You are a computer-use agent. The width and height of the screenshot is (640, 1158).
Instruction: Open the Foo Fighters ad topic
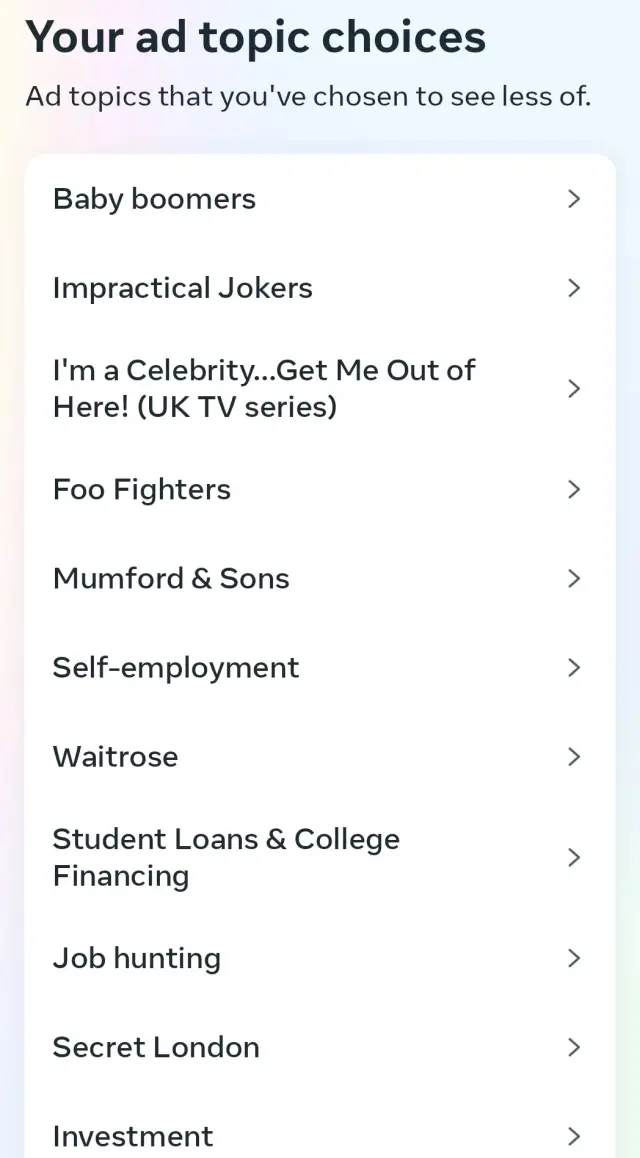(142, 489)
